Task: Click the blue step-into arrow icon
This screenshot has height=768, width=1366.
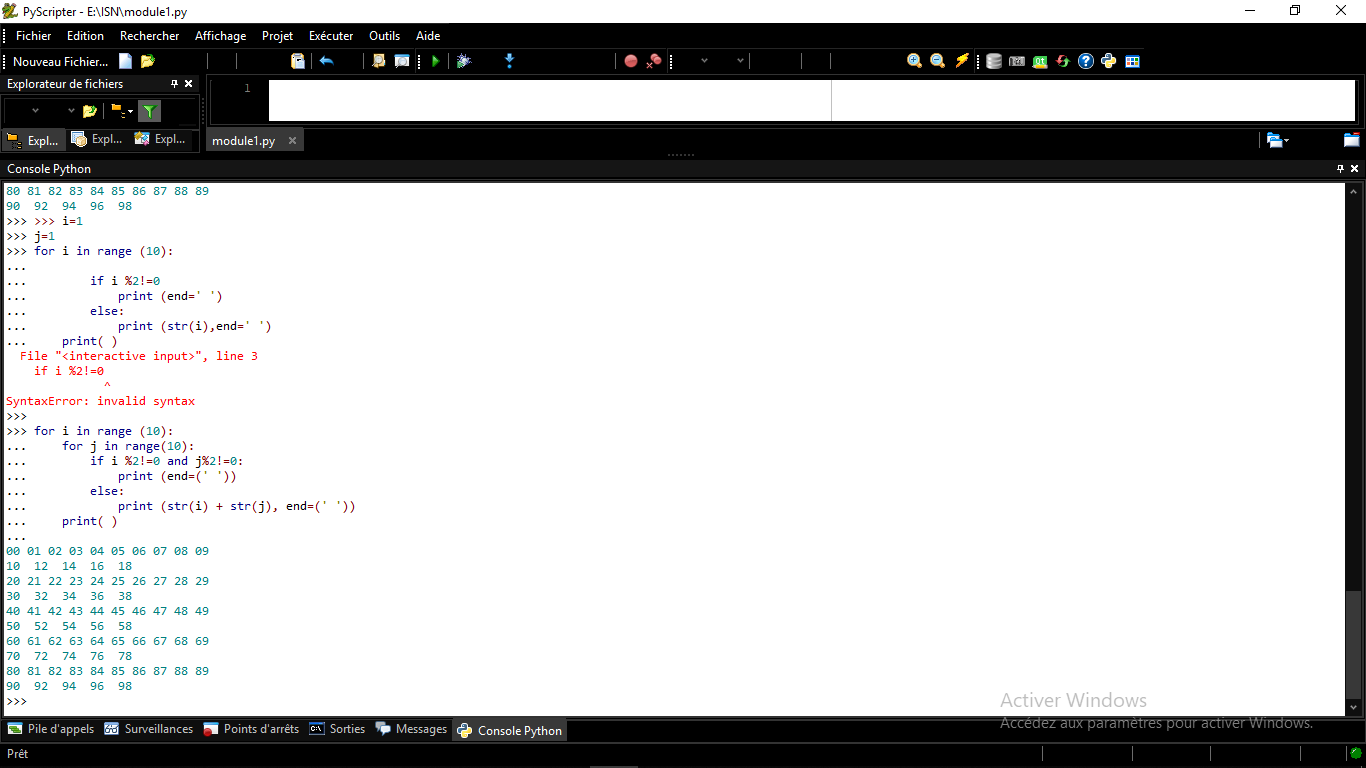Action: click(509, 61)
